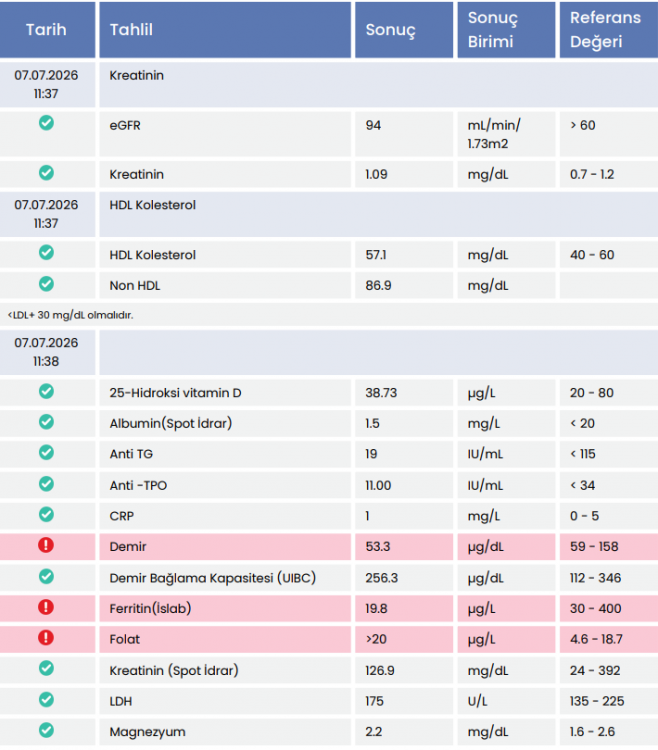The height and width of the screenshot is (750, 658).
Task: Select the Tahlil column header
Action: point(225,30)
